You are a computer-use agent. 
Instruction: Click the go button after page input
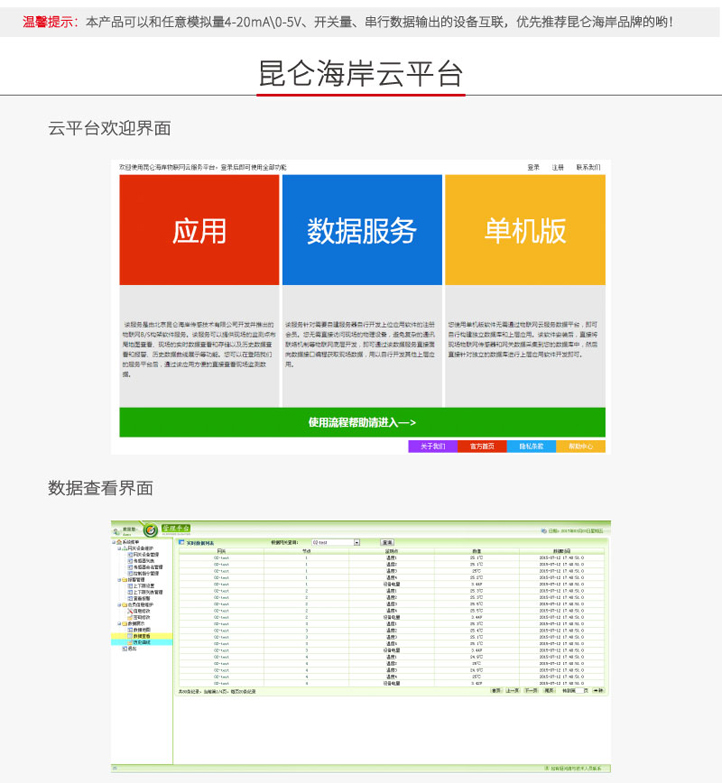(598, 691)
